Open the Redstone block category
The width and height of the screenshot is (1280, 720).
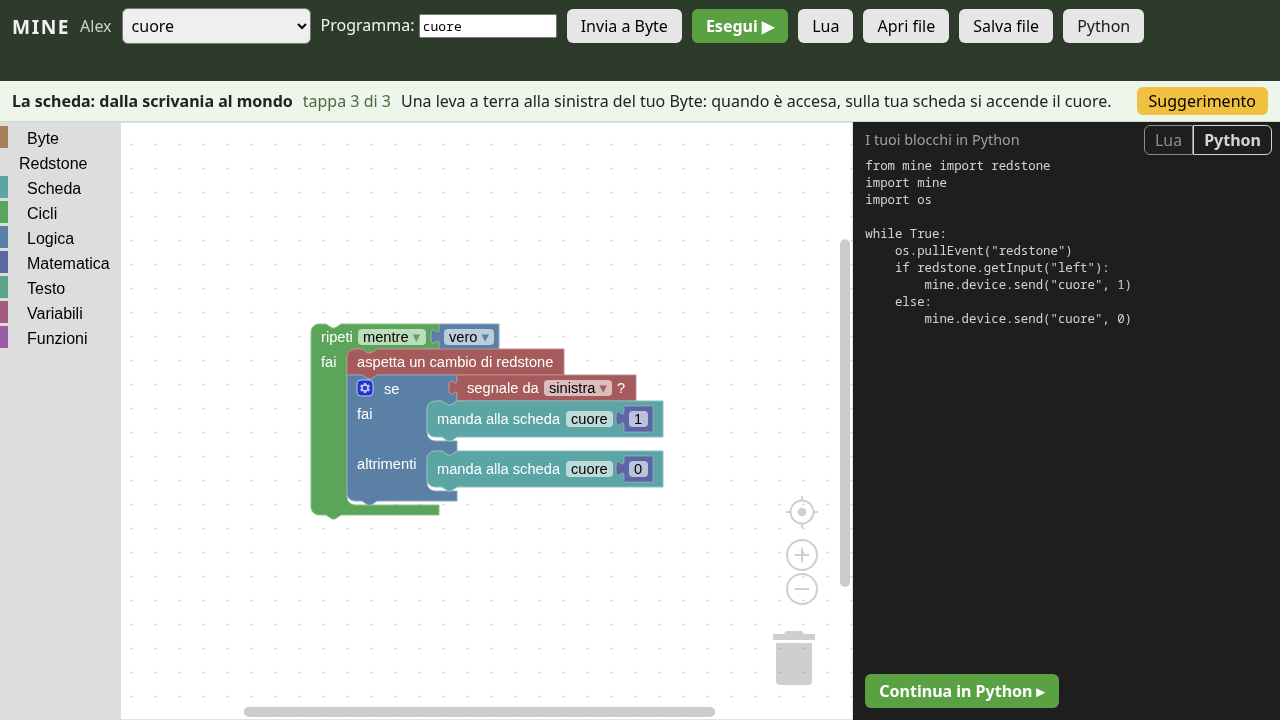coord(60,163)
